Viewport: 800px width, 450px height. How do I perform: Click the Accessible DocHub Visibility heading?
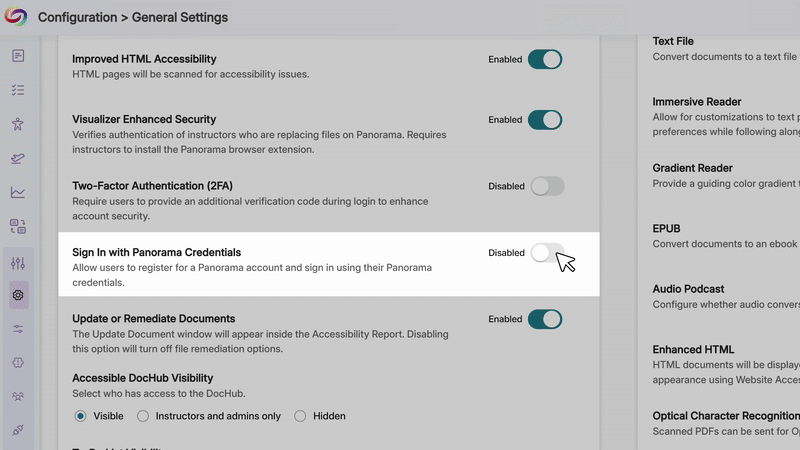(142, 378)
